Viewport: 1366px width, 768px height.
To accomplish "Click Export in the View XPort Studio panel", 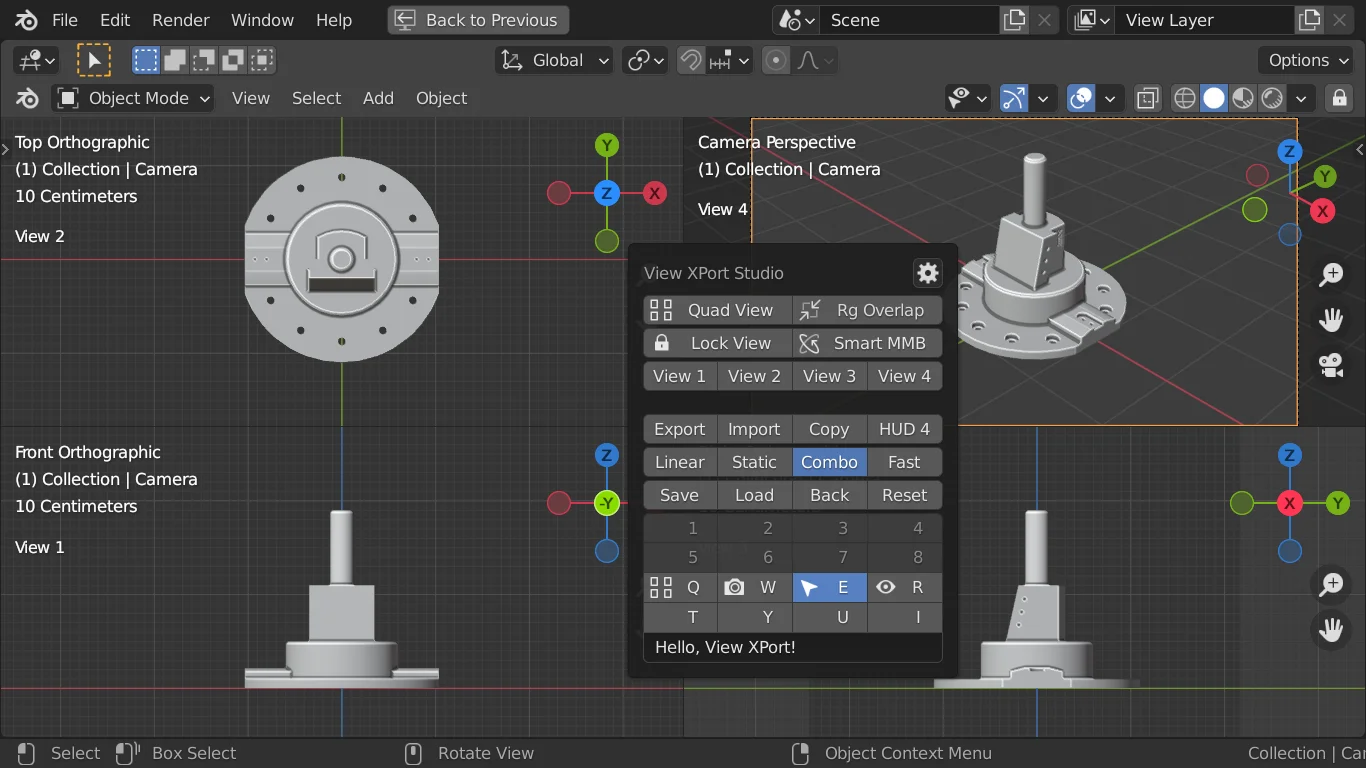I will pos(679,428).
